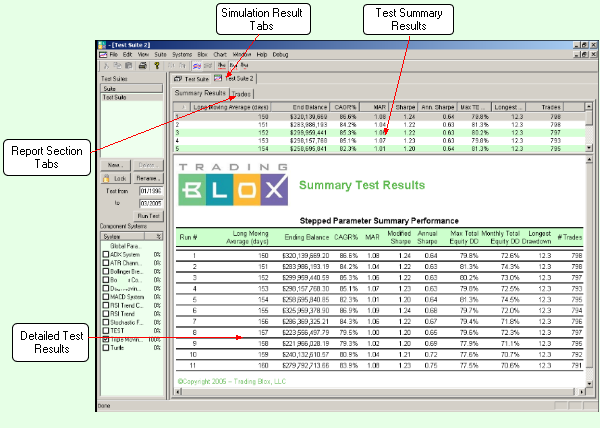The image size is (600, 428).
Task: Click the first red-underlined blox toolbar icon
Action: click(x=222, y=66)
